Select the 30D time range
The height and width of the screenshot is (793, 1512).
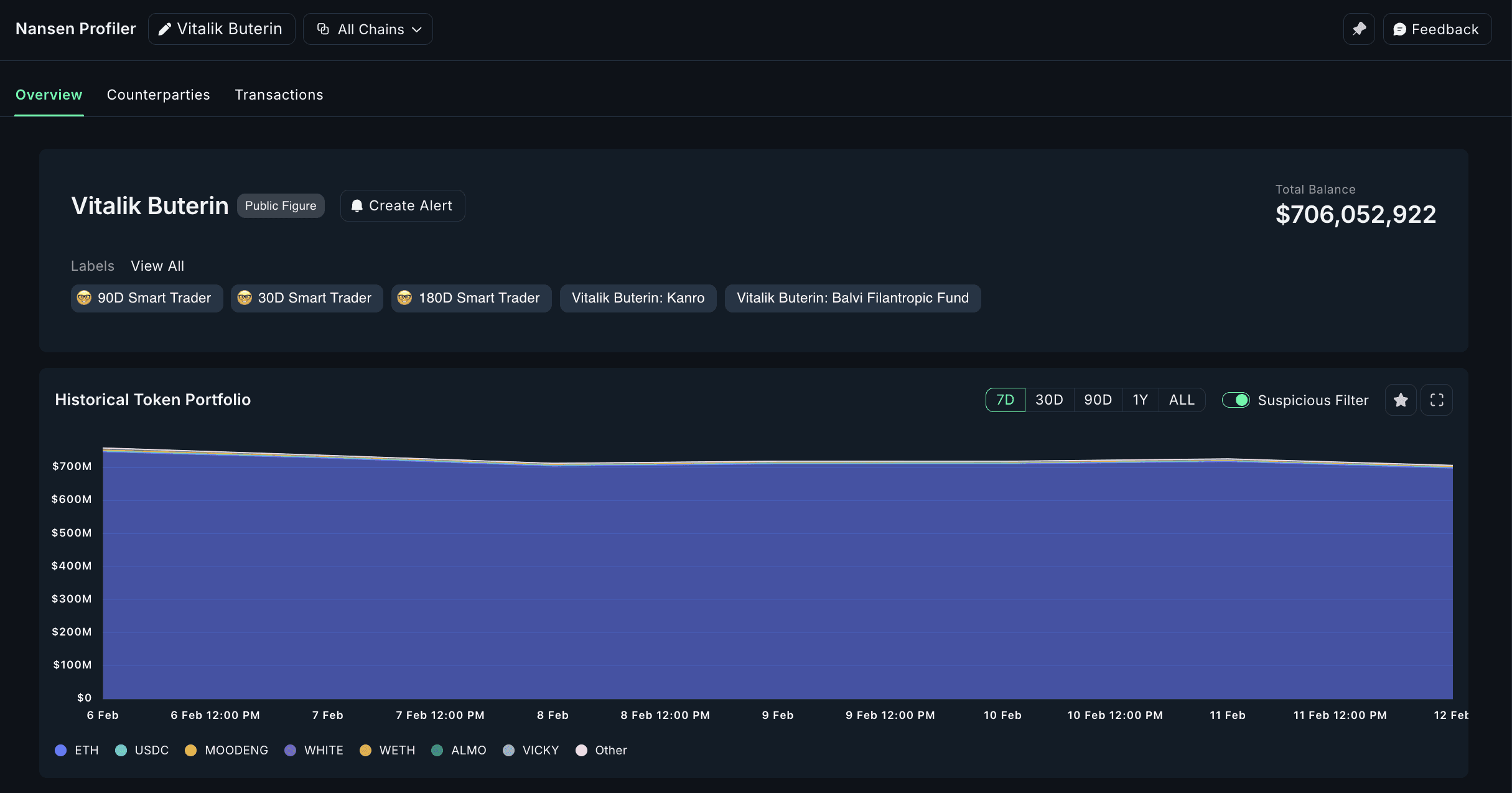(1049, 400)
